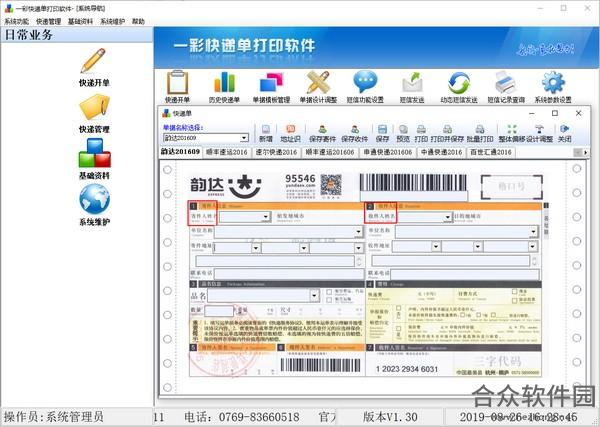Open 单据模板管理 toolbar icon
This screenshot has height=427, width=600.
coord(271,82)
